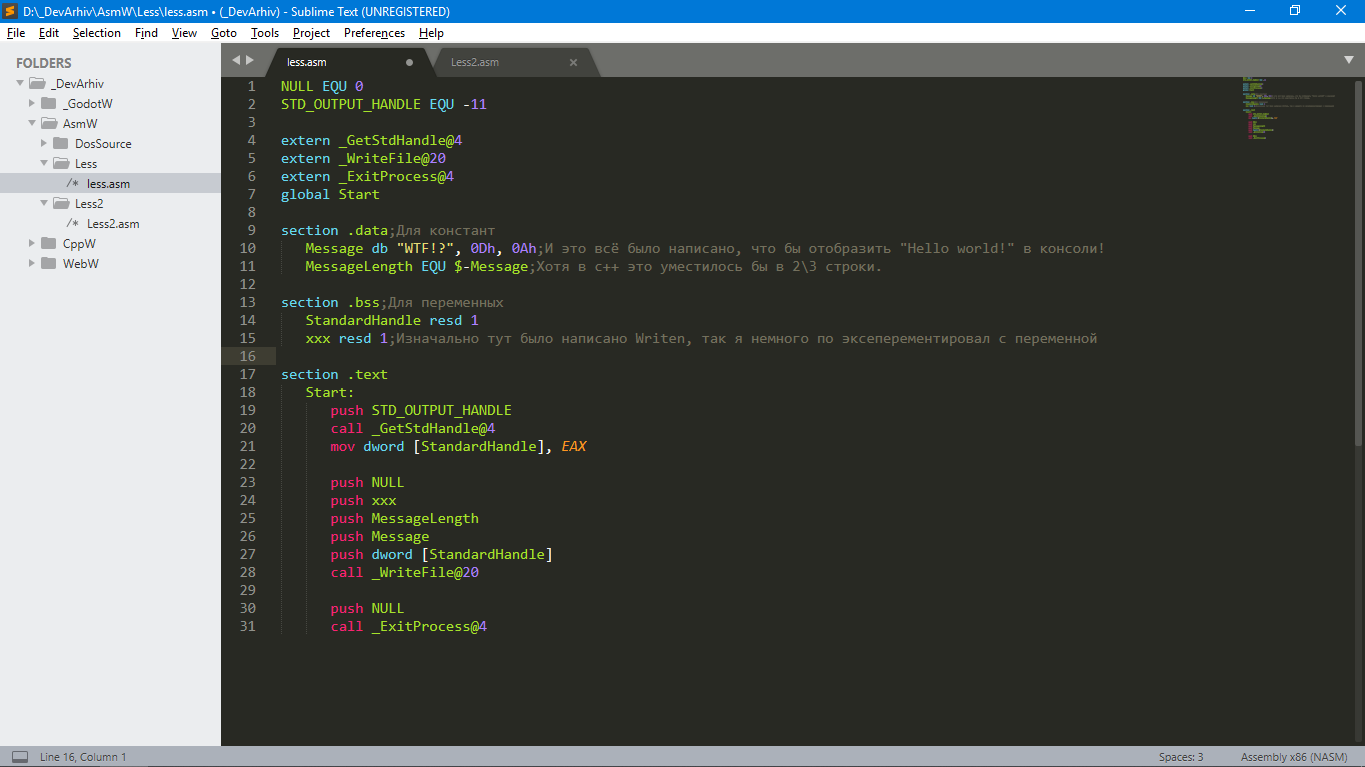
Task: Collapse the _DevArhiv folder arrow
Action: [x=20, y=83]
